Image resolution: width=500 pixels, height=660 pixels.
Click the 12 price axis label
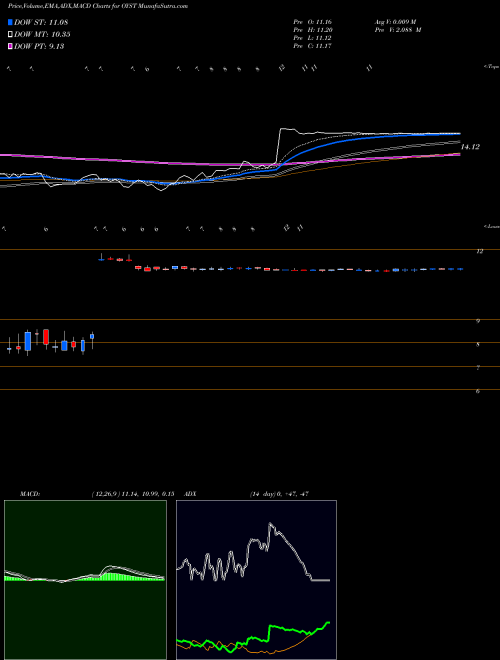point(479,251)
